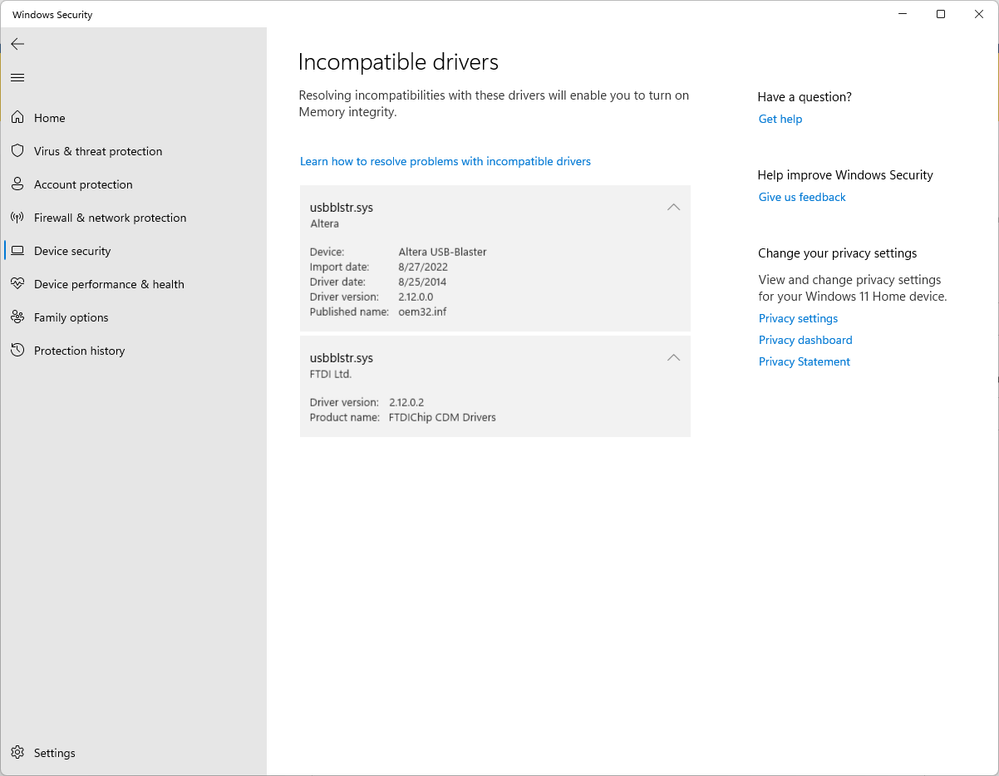The width and height of the screenshot is (999, 776).
Task: Open Settings via the gear icon
Action: tap(17, 753)
